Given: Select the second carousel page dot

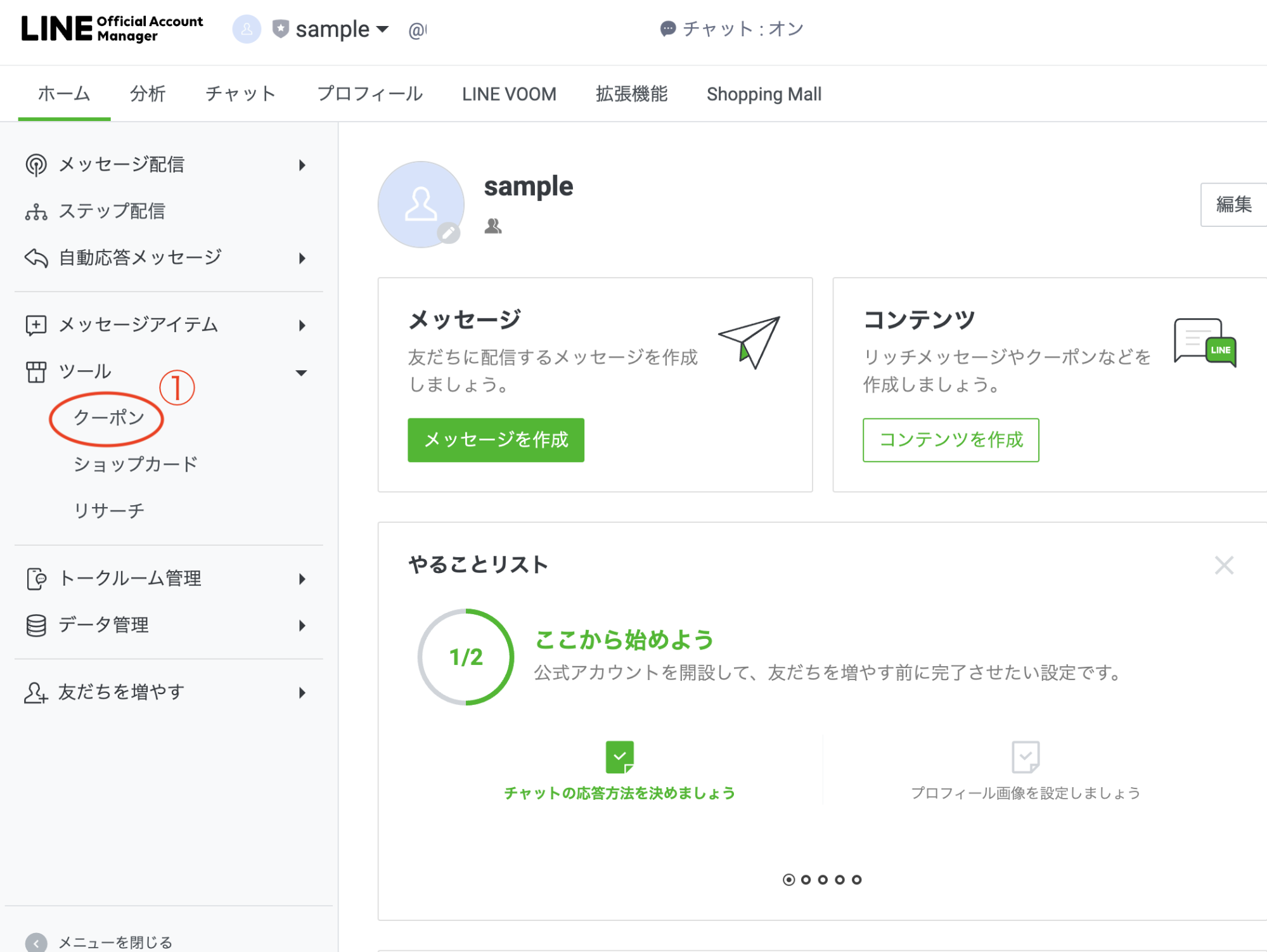Looking at the screenshot, I should (806, 880).
